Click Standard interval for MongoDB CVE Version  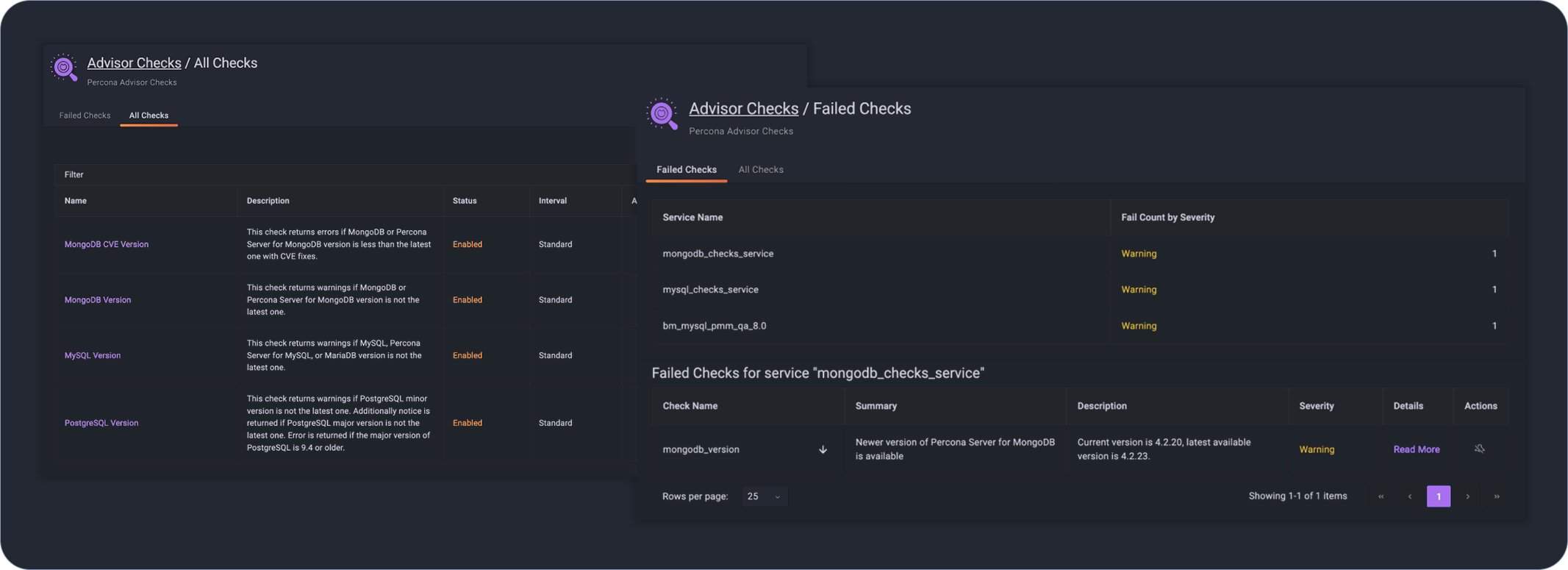click(555, 244)
